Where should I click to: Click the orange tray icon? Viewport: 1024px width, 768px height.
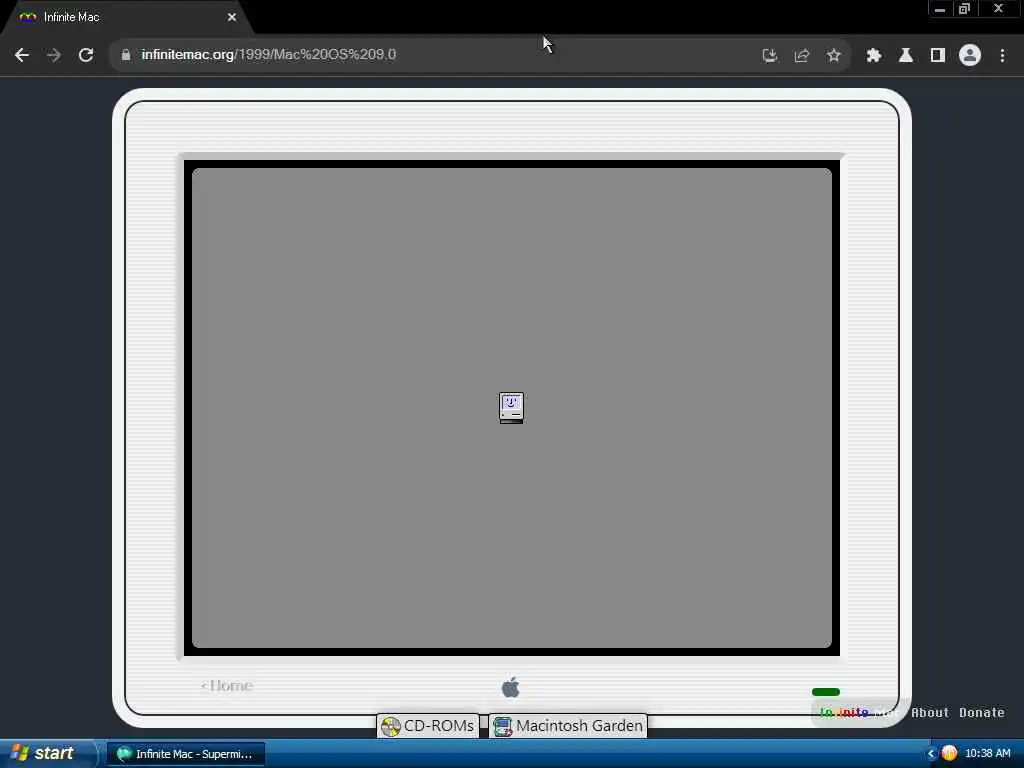pyautogui.click(x=949, y=754)
